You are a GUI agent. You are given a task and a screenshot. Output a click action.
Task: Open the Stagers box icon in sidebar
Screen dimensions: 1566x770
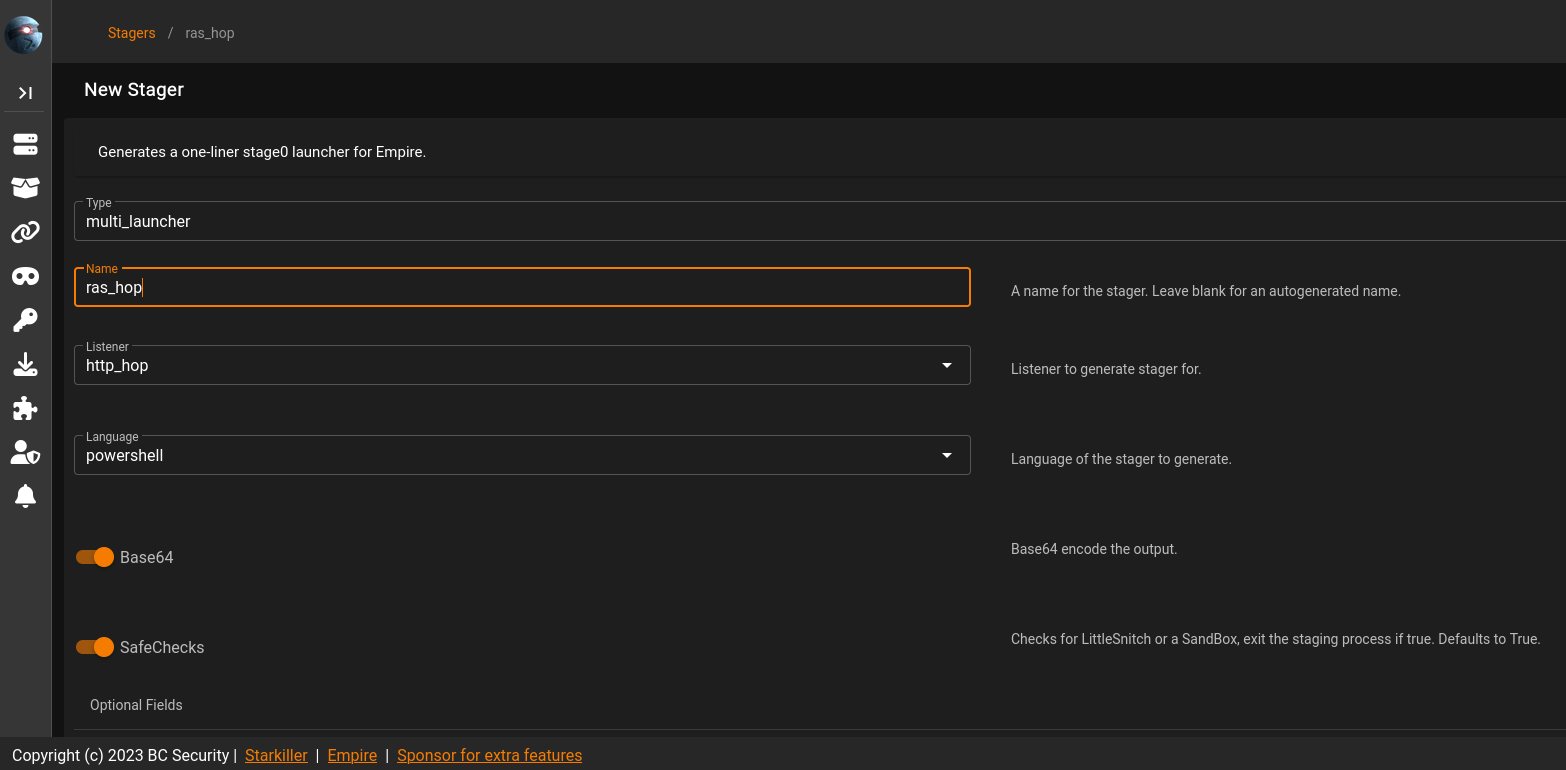25,188
